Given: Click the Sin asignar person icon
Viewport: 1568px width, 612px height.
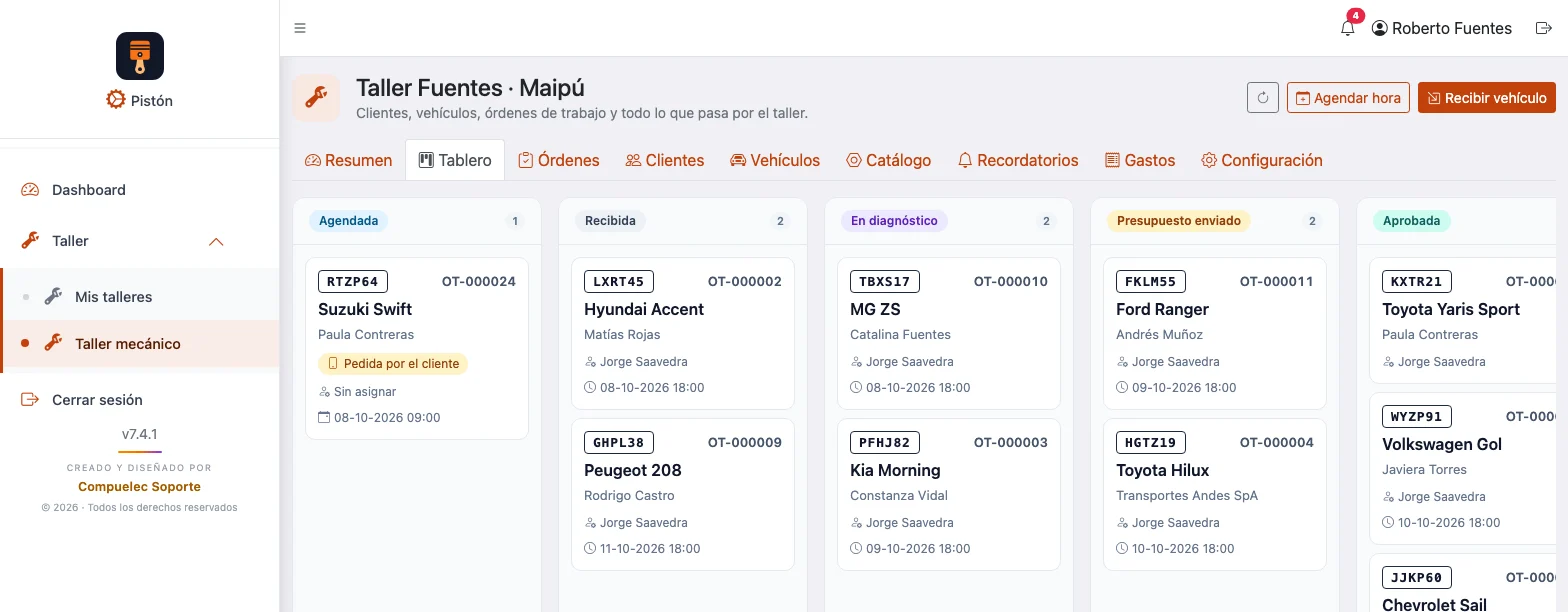Looking at the screenshot, I should [x=324, y=392].
